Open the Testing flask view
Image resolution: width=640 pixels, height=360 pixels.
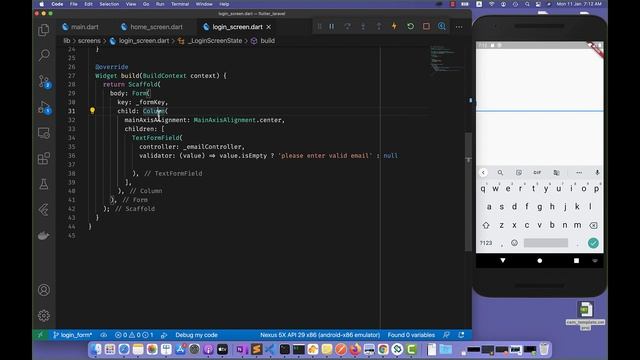point(44,184)
